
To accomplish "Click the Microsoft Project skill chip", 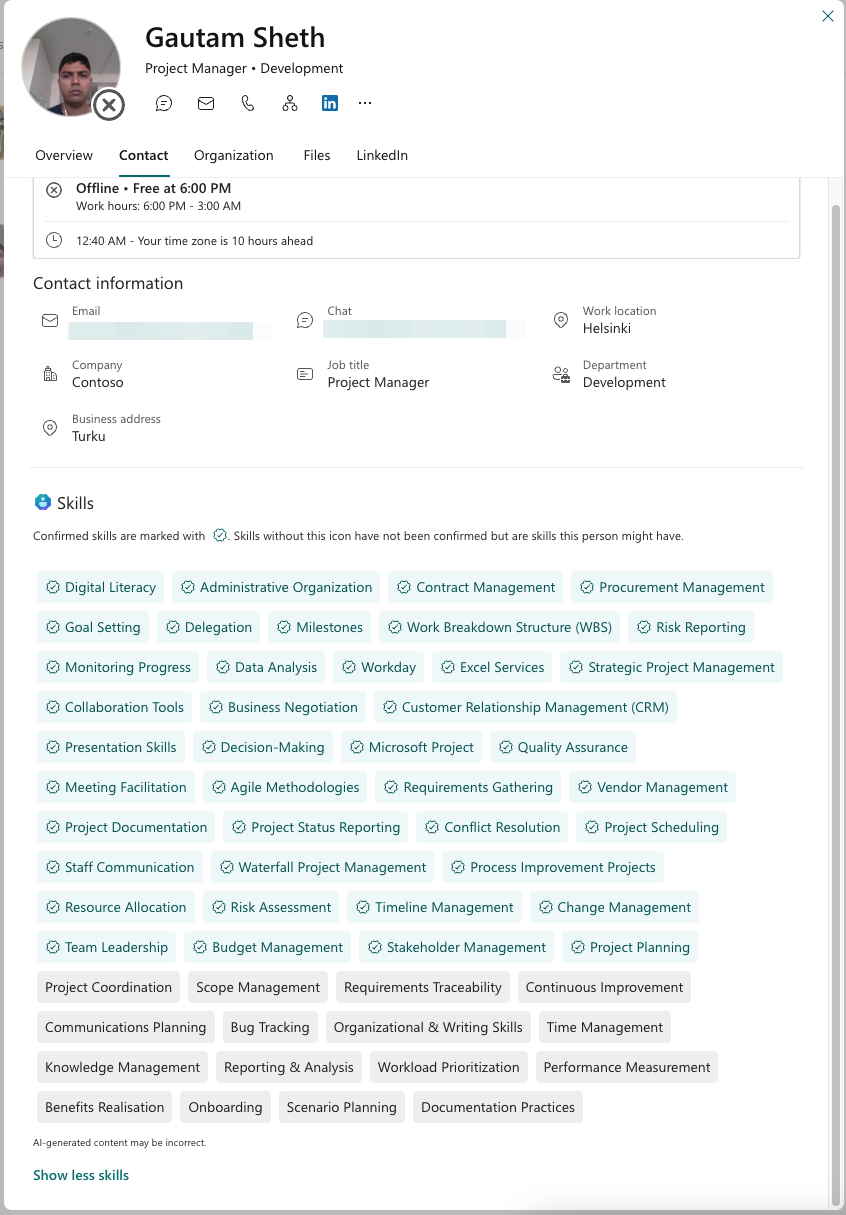I will [x=411, y=747].
